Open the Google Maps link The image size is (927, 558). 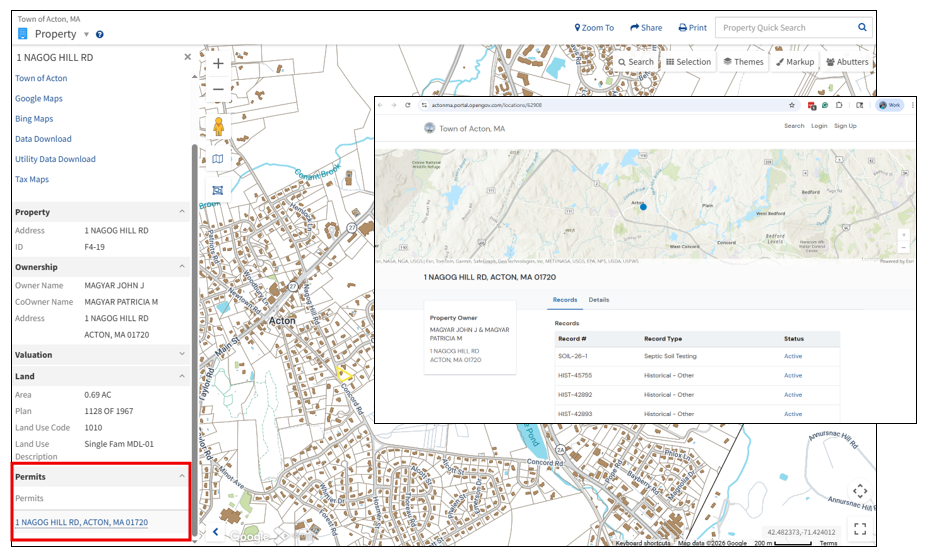tap(39, 98)
